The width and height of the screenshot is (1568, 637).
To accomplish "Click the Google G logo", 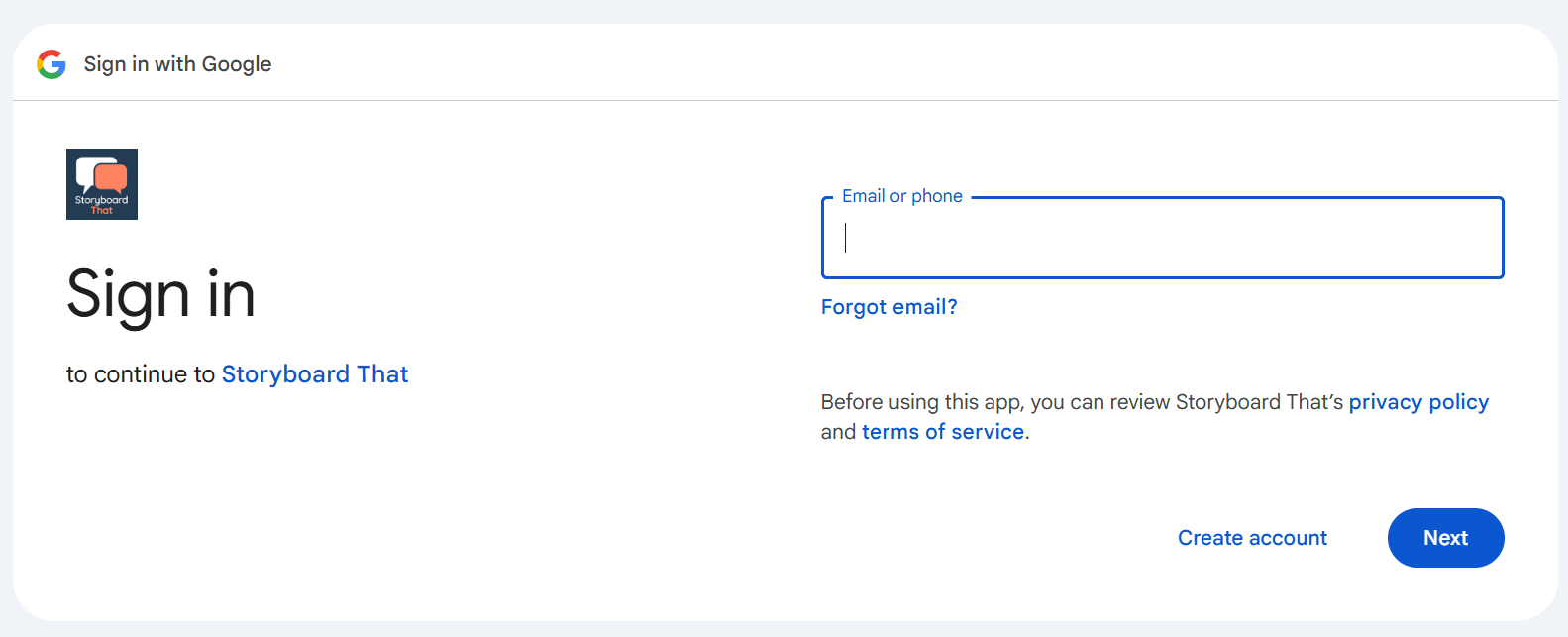I will [52, 64].
